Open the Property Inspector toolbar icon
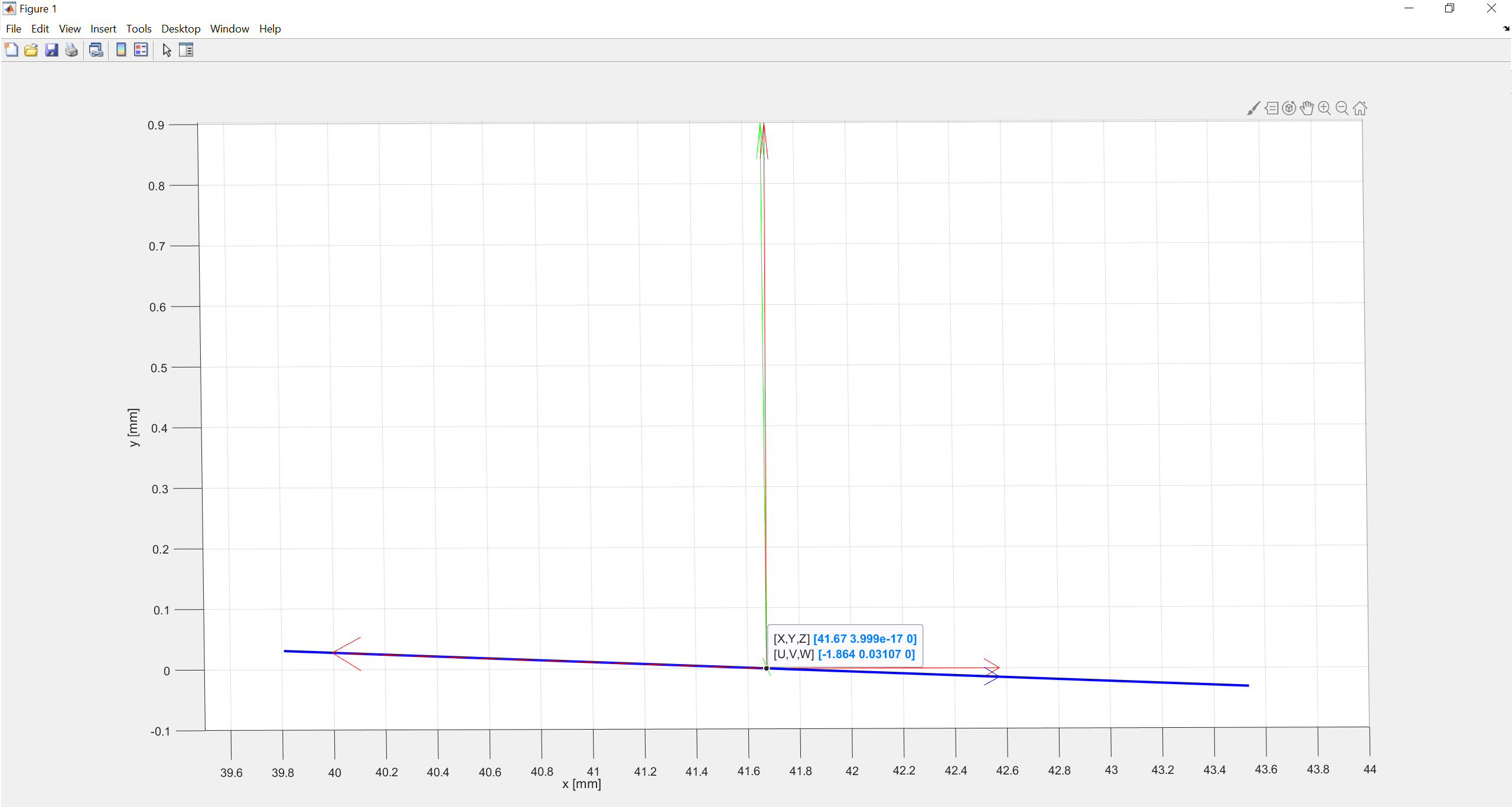1512x807 pixels. tap(186, 50)
